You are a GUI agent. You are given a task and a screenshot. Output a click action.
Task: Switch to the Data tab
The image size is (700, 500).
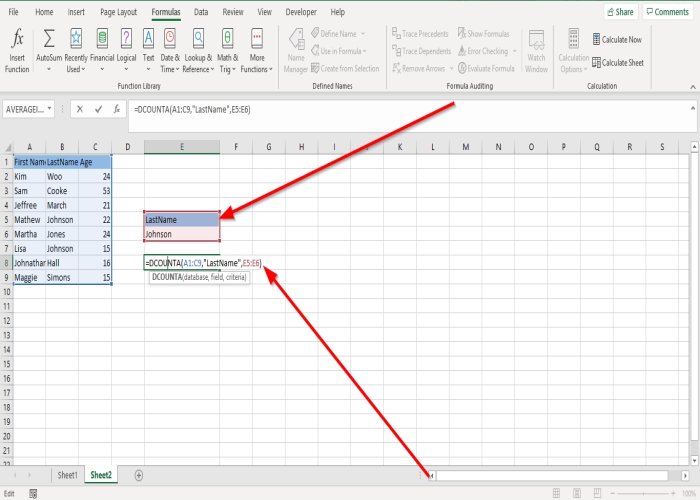point(201,12)
